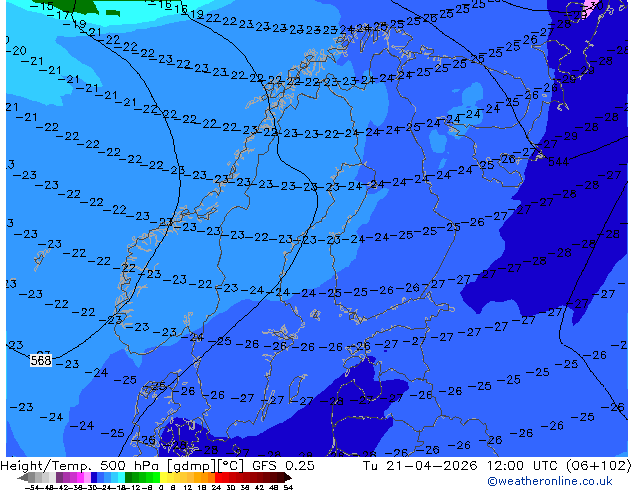Click the 568 height contour label
The width and height of the screenshot is (634, 490).
click(x=41, y=360)
